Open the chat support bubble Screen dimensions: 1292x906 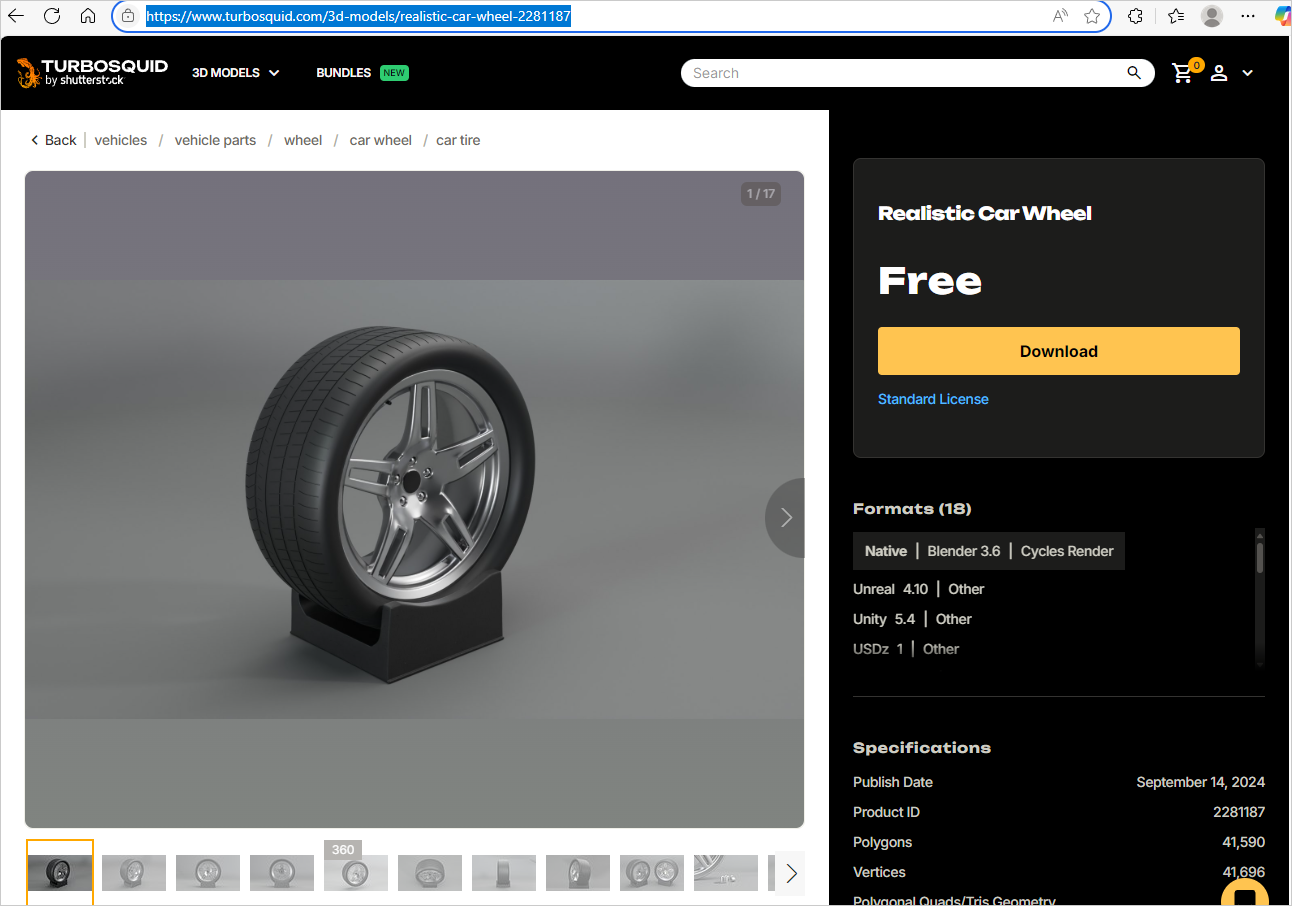click(1244, 895)
